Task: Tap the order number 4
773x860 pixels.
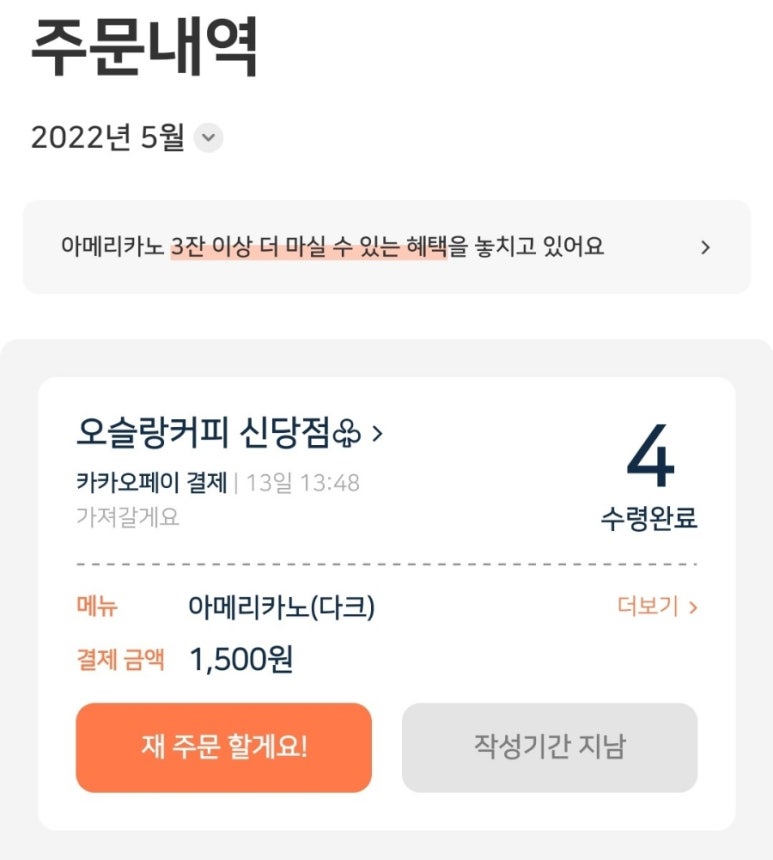Action: pyautogui.click(x=650, y=458)
